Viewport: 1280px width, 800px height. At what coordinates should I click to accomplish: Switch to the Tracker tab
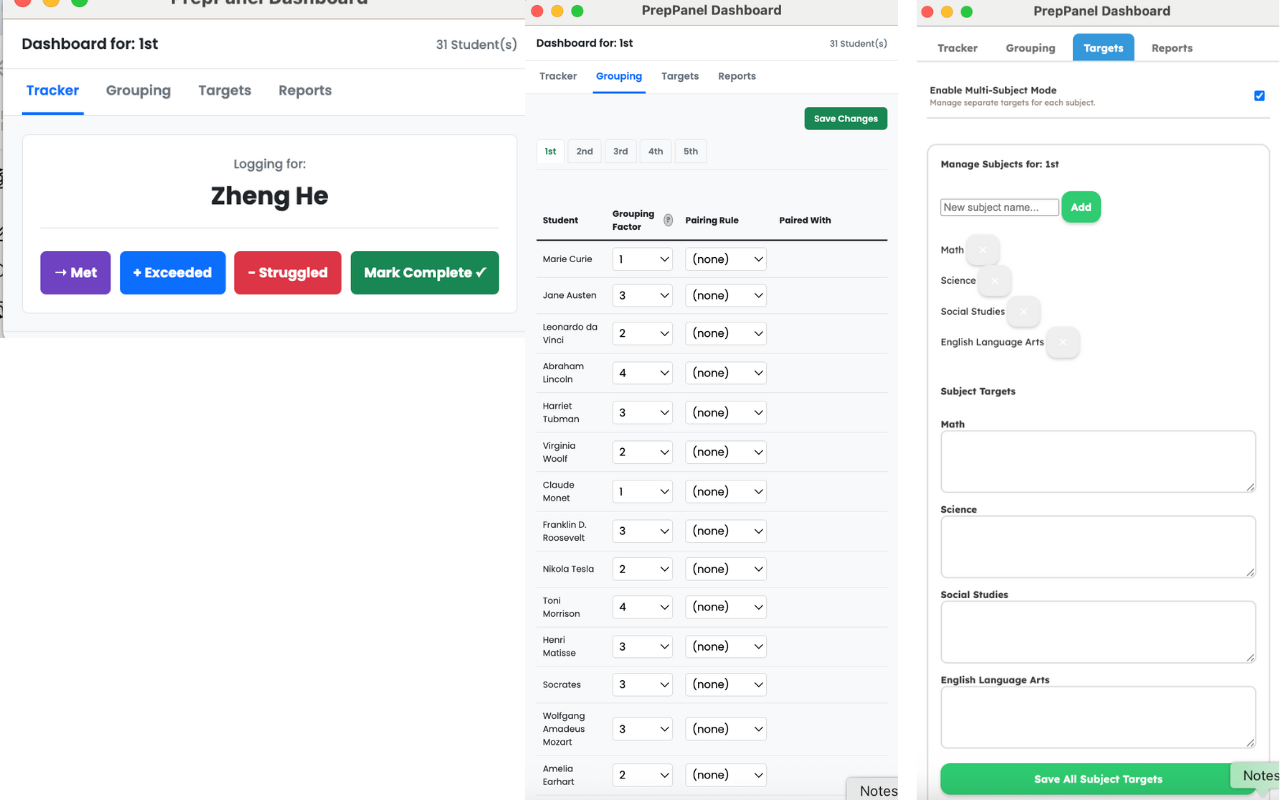(957, 48)
